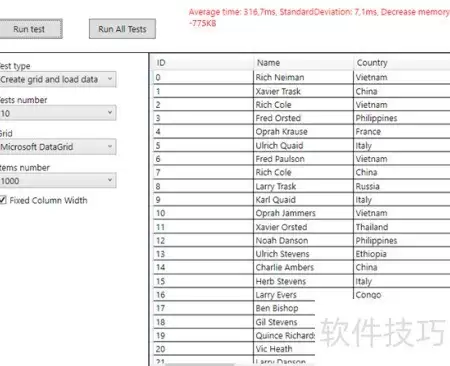Select the cell Quince Richards

click(284, 336)
